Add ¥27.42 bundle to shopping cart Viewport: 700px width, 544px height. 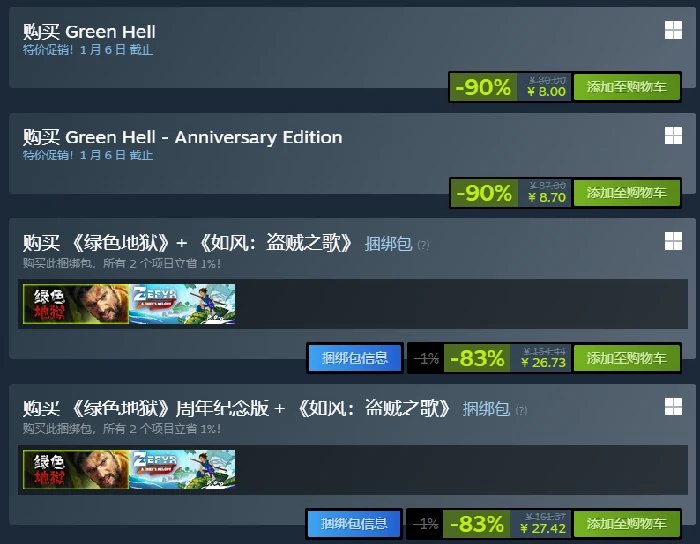click(x=627, y=523)
